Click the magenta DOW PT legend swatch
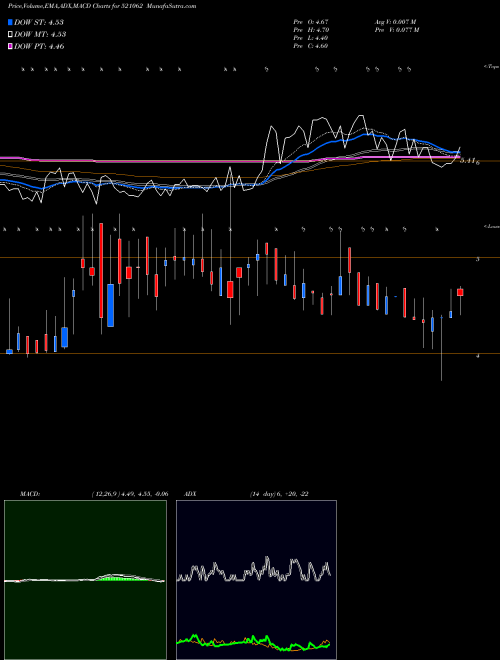The image size is (500, 660). click(10, 47)
